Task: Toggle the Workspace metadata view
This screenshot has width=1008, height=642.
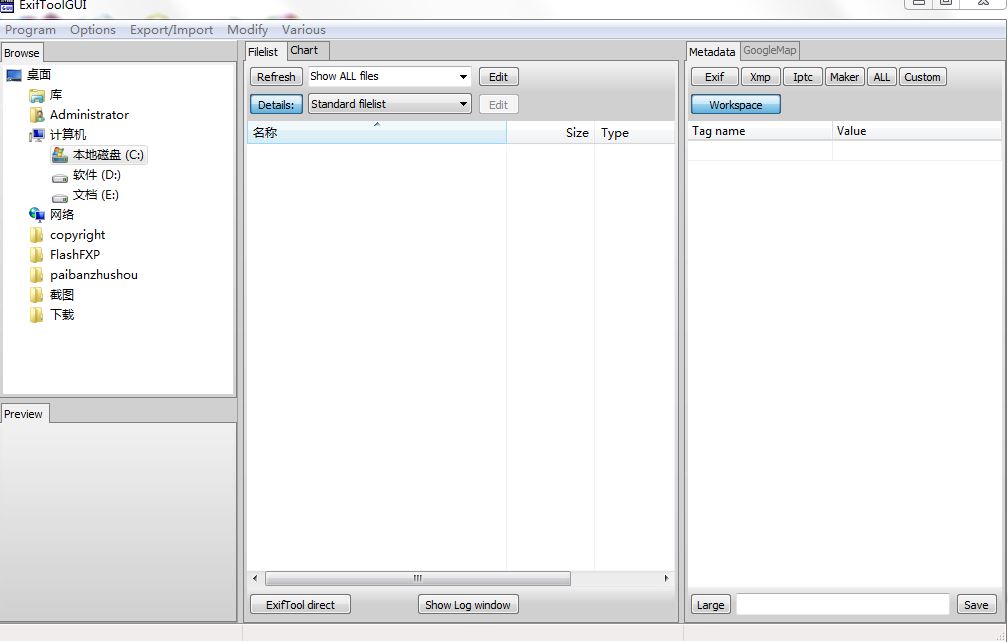Action: (735, 104)
